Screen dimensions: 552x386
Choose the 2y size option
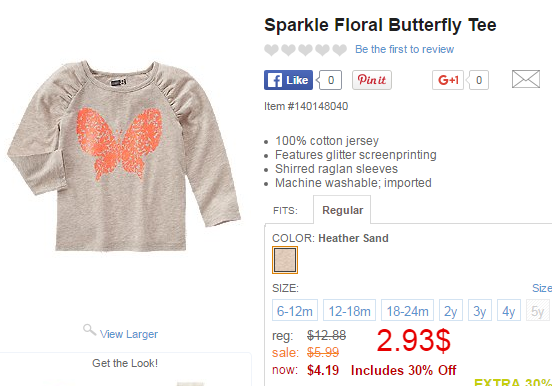point(451,310)
